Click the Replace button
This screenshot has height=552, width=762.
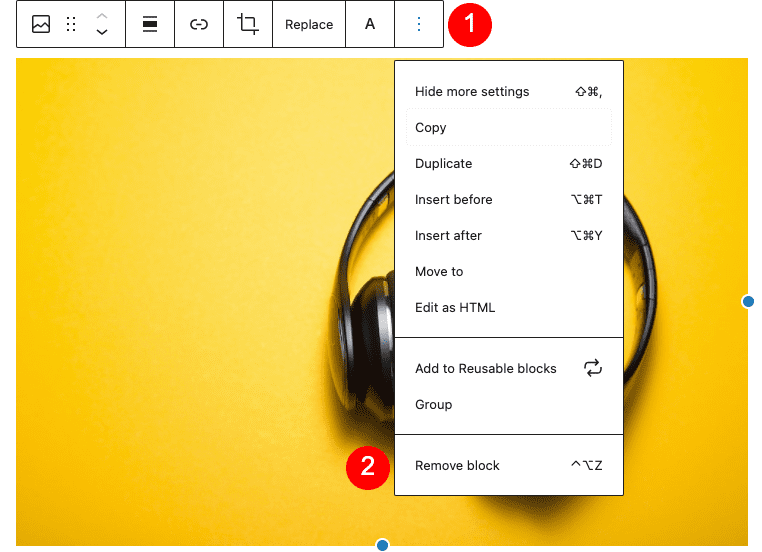[309, 25]
